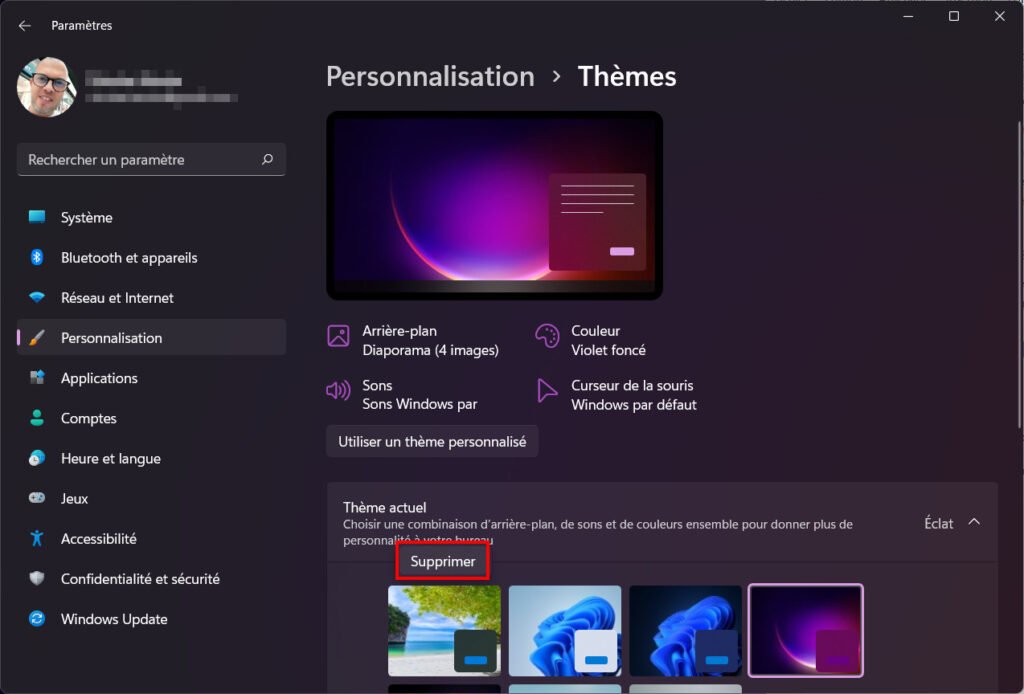
Task: Click the Supprimer context option
Action: click(x=443, y=561)
